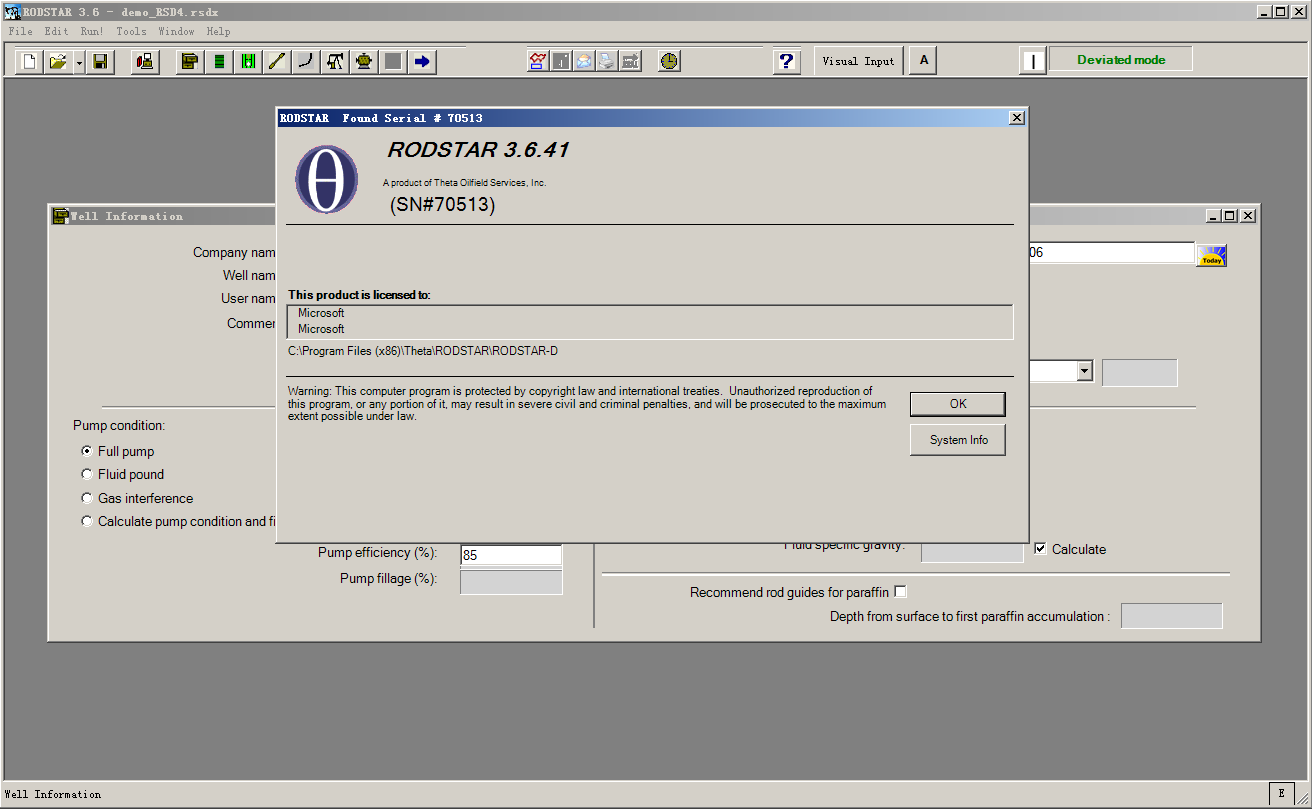
Task: Select the Full pump radio button
Action: pos(87,451)
